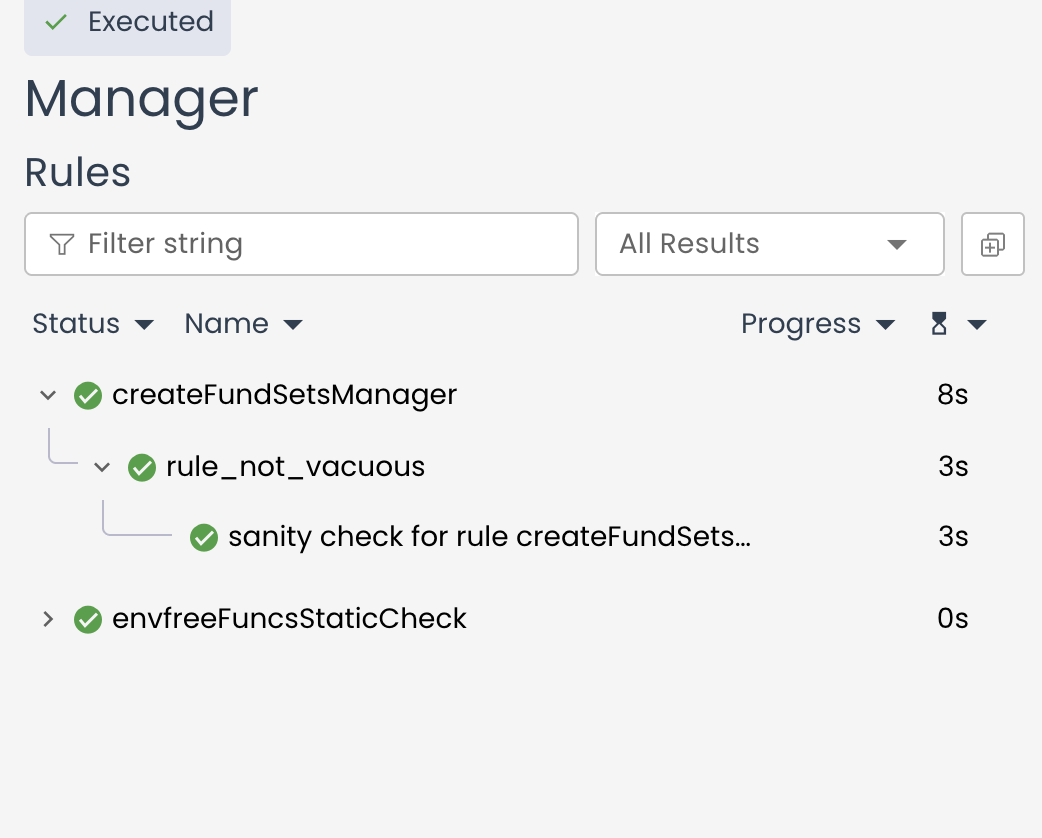Image resolution: width=1042 pixels, height=838 pixels.
Task: Click the funnel icon in filter field
Action: pyautogui.click(x=62, y=244)
